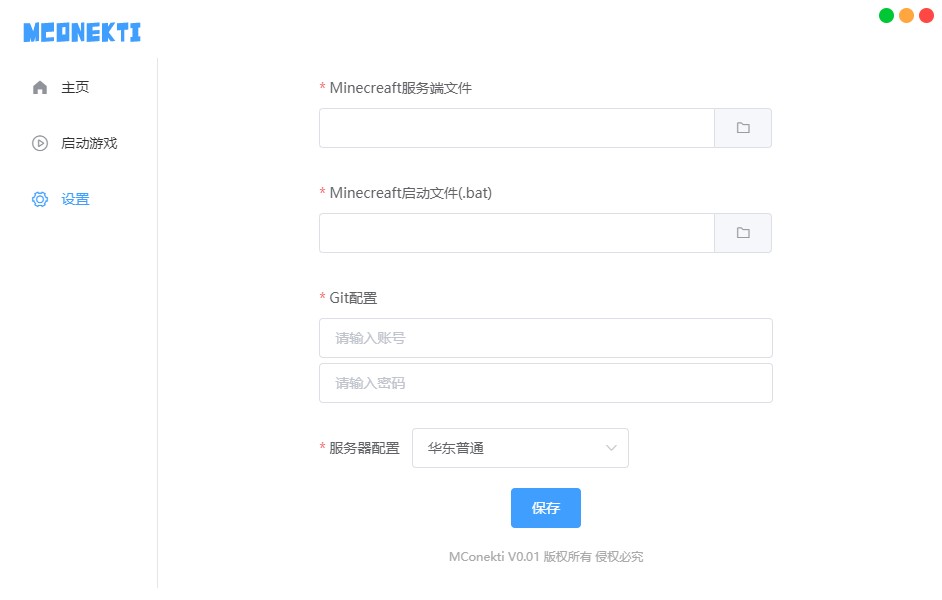Click the red window close dot
The width and height of the screenshot is (942, 600).
click(x=926, y=16)
